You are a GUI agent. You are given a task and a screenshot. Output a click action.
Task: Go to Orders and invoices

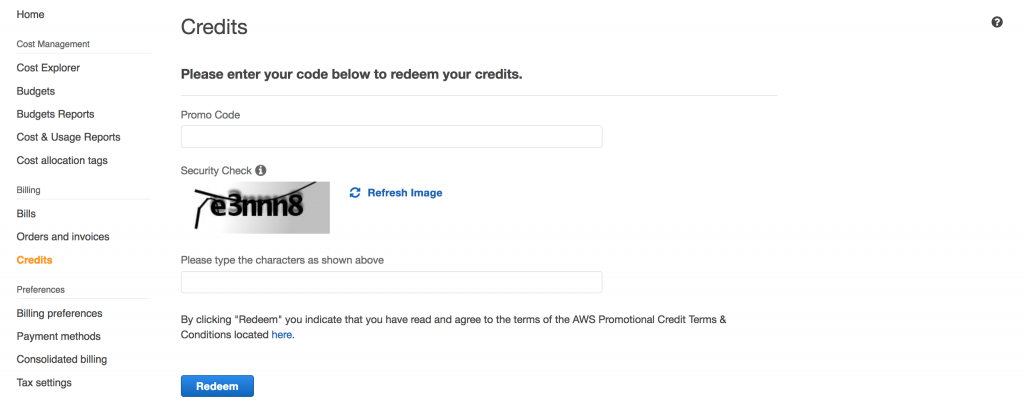tap(63, 236)
